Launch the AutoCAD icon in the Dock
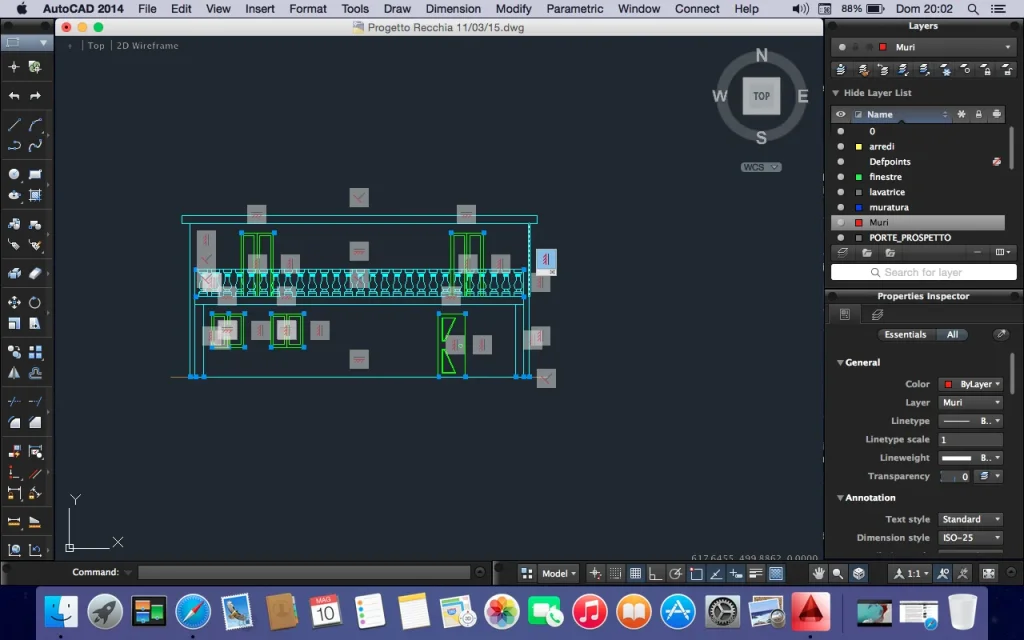This screenshot has height=640, width=1024. (x=810, y=610)
